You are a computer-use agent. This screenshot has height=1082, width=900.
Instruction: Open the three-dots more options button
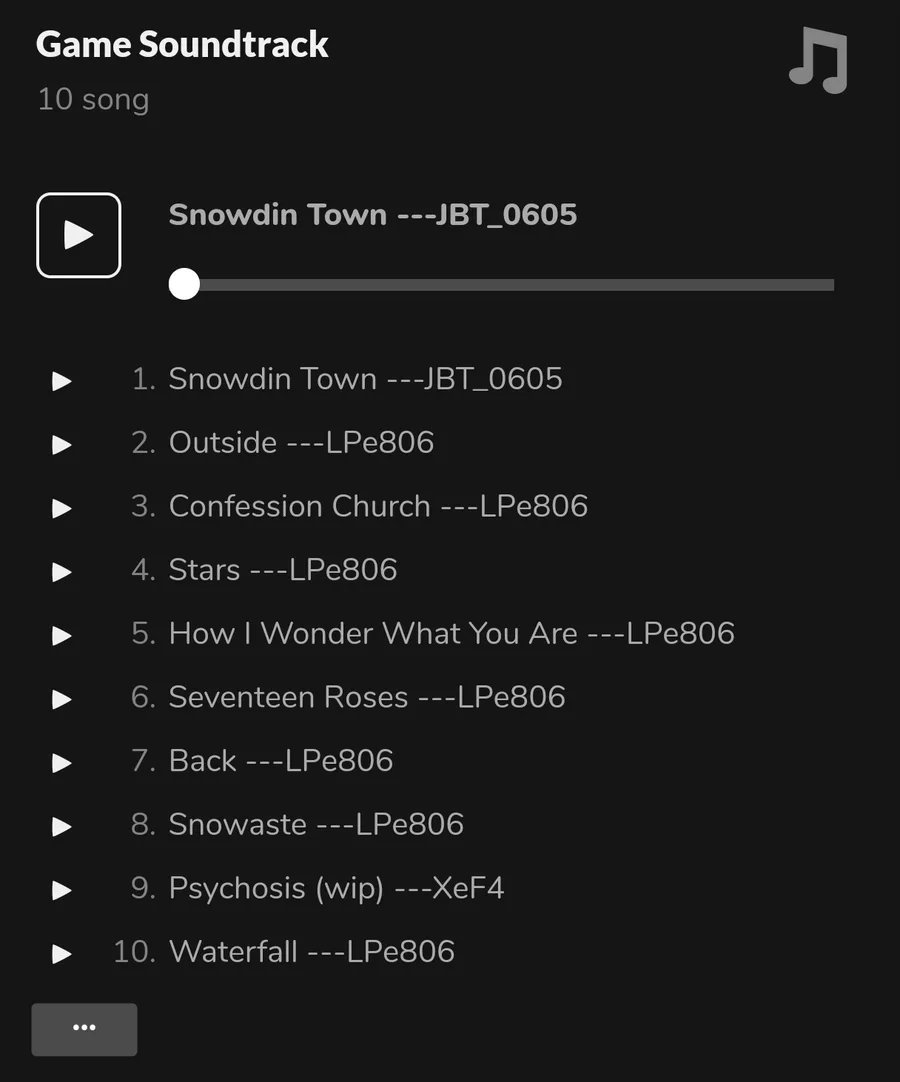pos(84,1029)
